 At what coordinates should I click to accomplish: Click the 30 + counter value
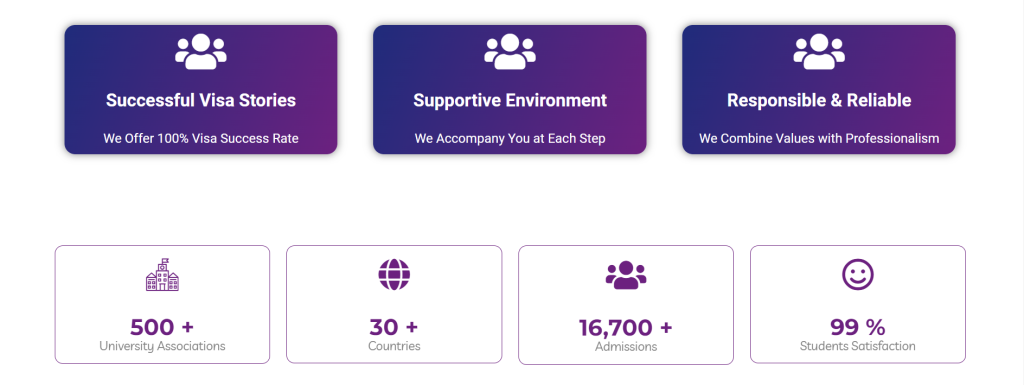click(x=394, y=327)
